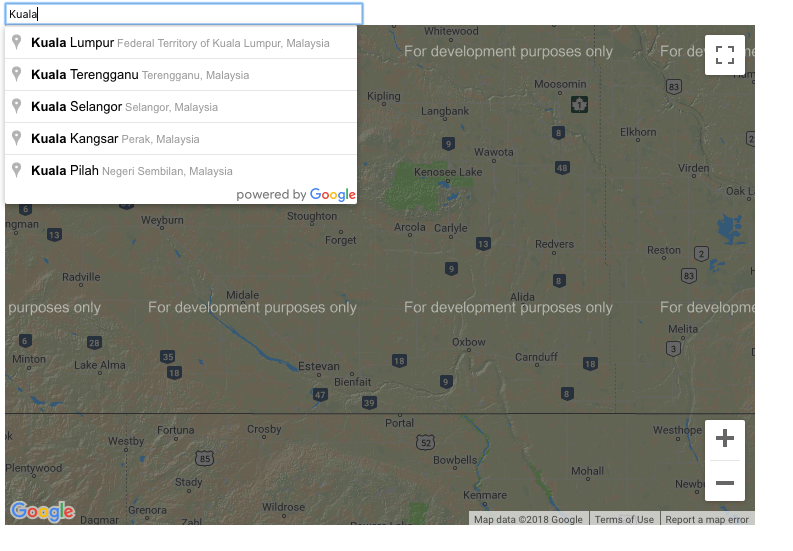Image resolution: width=793 pixels, height=551 pixels.
Task: Click the powered by Google attribution
Action: point(296,195)
